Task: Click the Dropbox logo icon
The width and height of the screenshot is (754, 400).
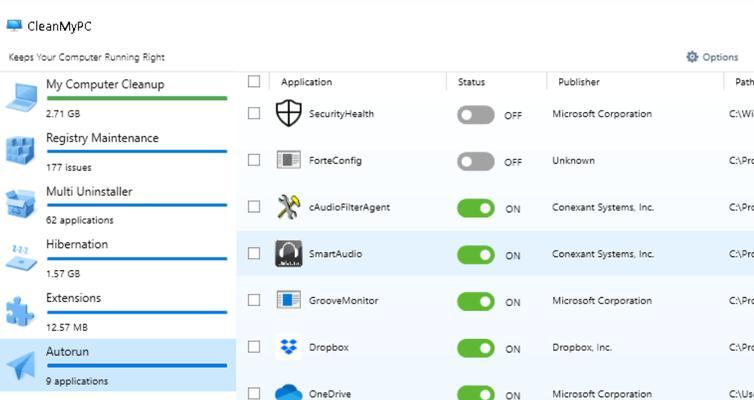Action: click(289, 347)
